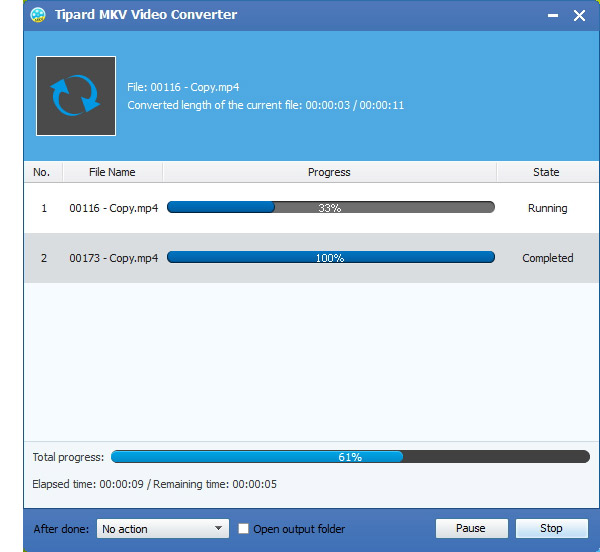Pause the conversion
The image size is (600, 552).
tap(471, 528)
